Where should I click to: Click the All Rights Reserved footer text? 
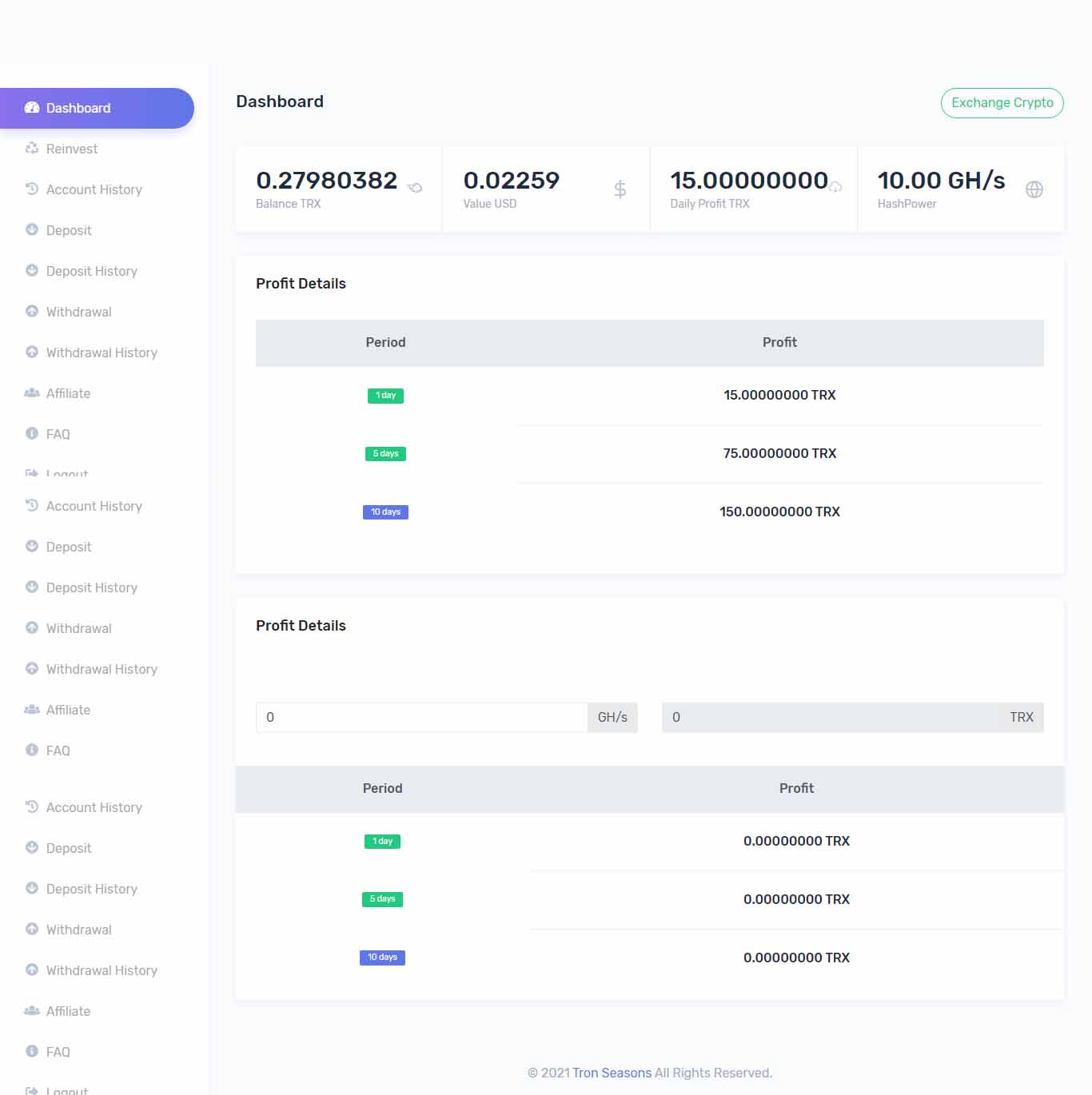click(x=713, y=1073)
